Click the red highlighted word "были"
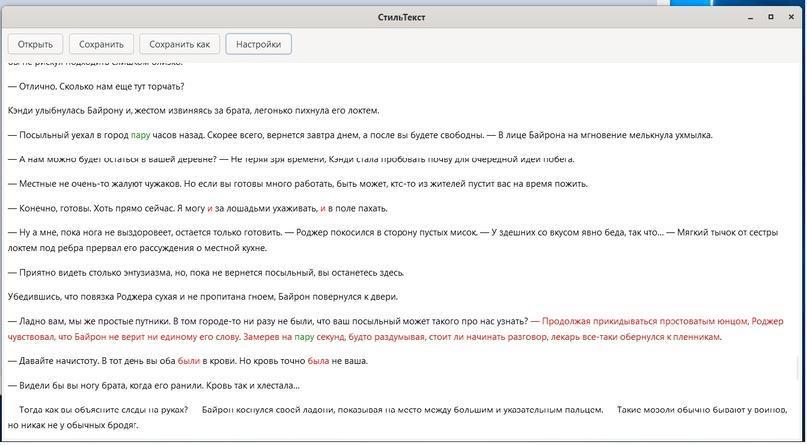 (189, 361)
